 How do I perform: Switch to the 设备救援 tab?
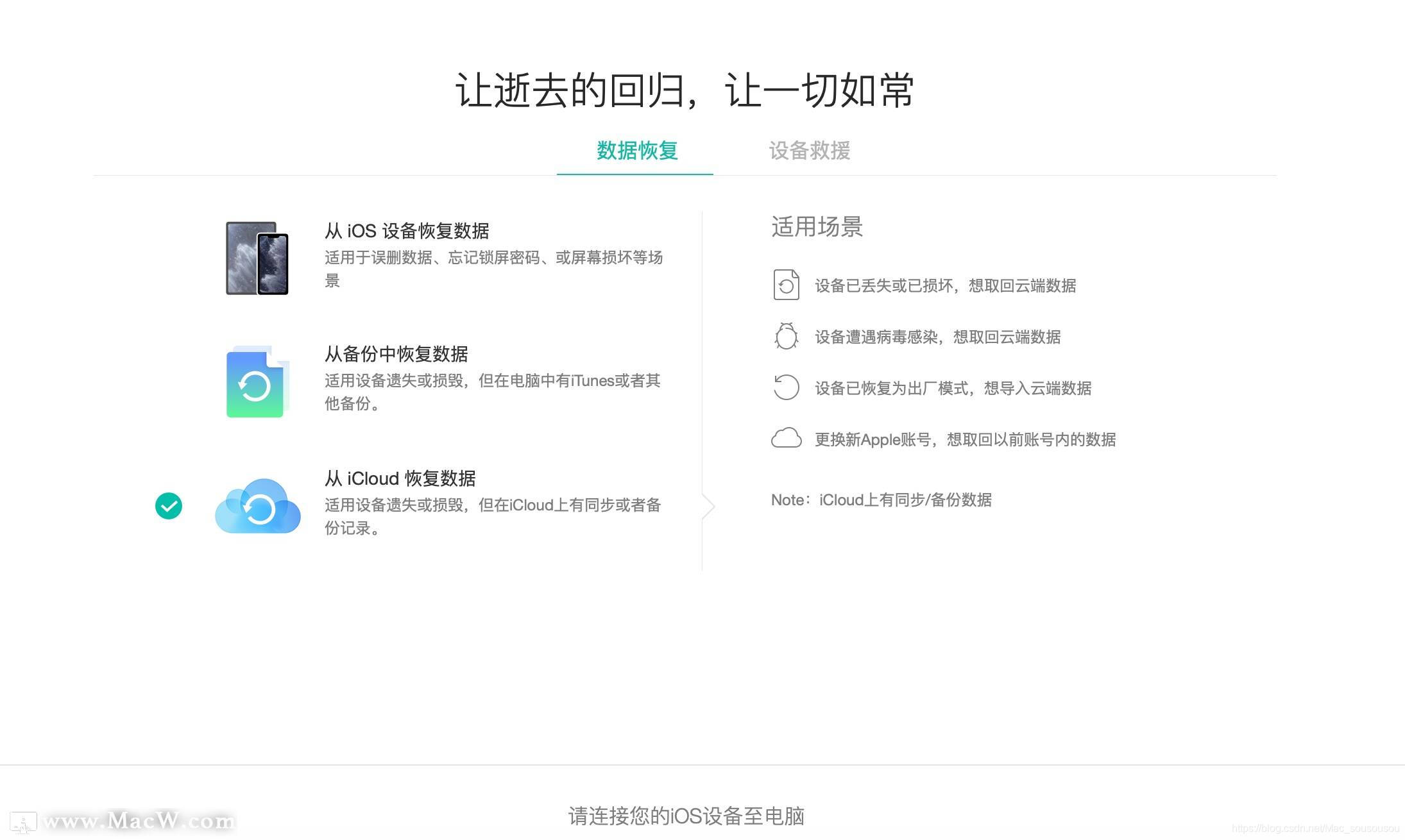point(809,151)
